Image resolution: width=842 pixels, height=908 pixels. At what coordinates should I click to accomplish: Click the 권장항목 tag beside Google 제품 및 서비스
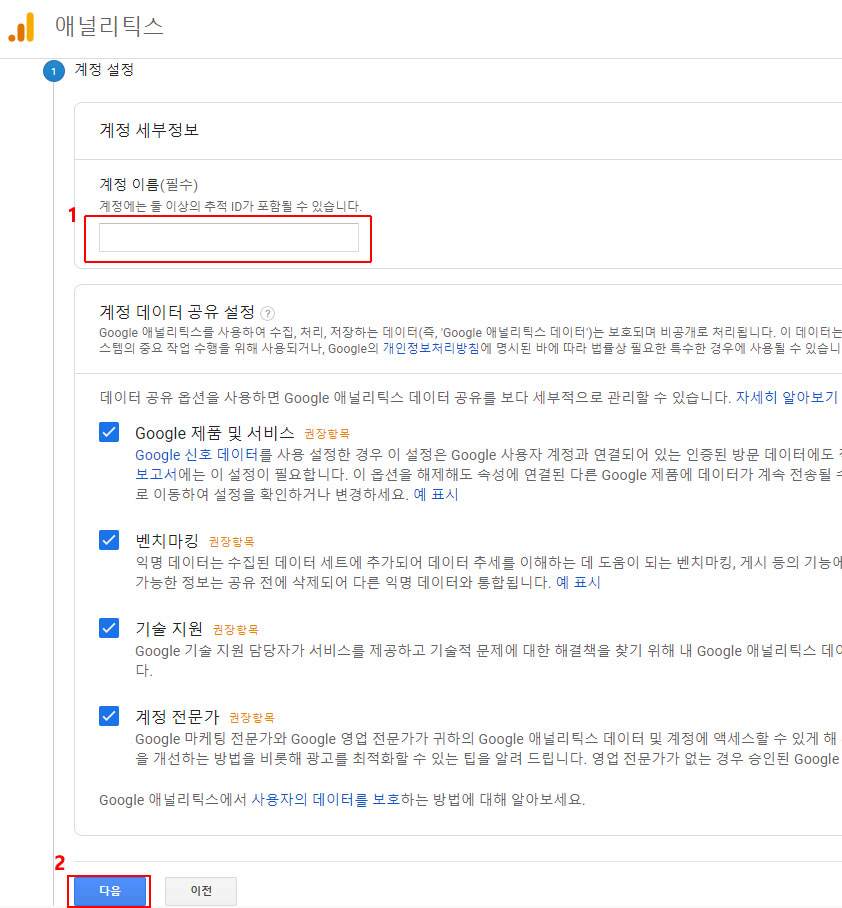pos(327,434)
